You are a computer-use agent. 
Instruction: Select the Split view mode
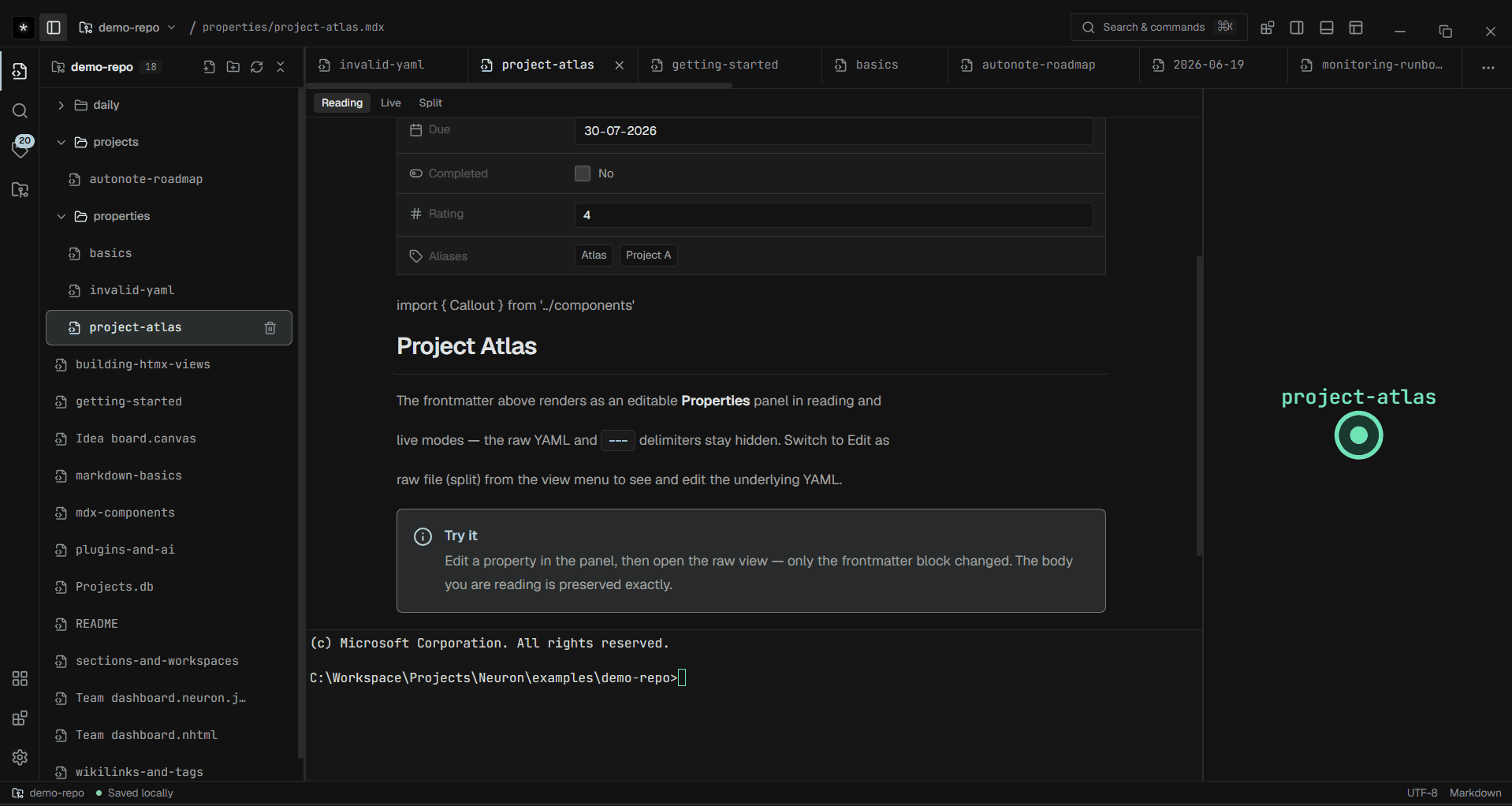coord(430,103)
